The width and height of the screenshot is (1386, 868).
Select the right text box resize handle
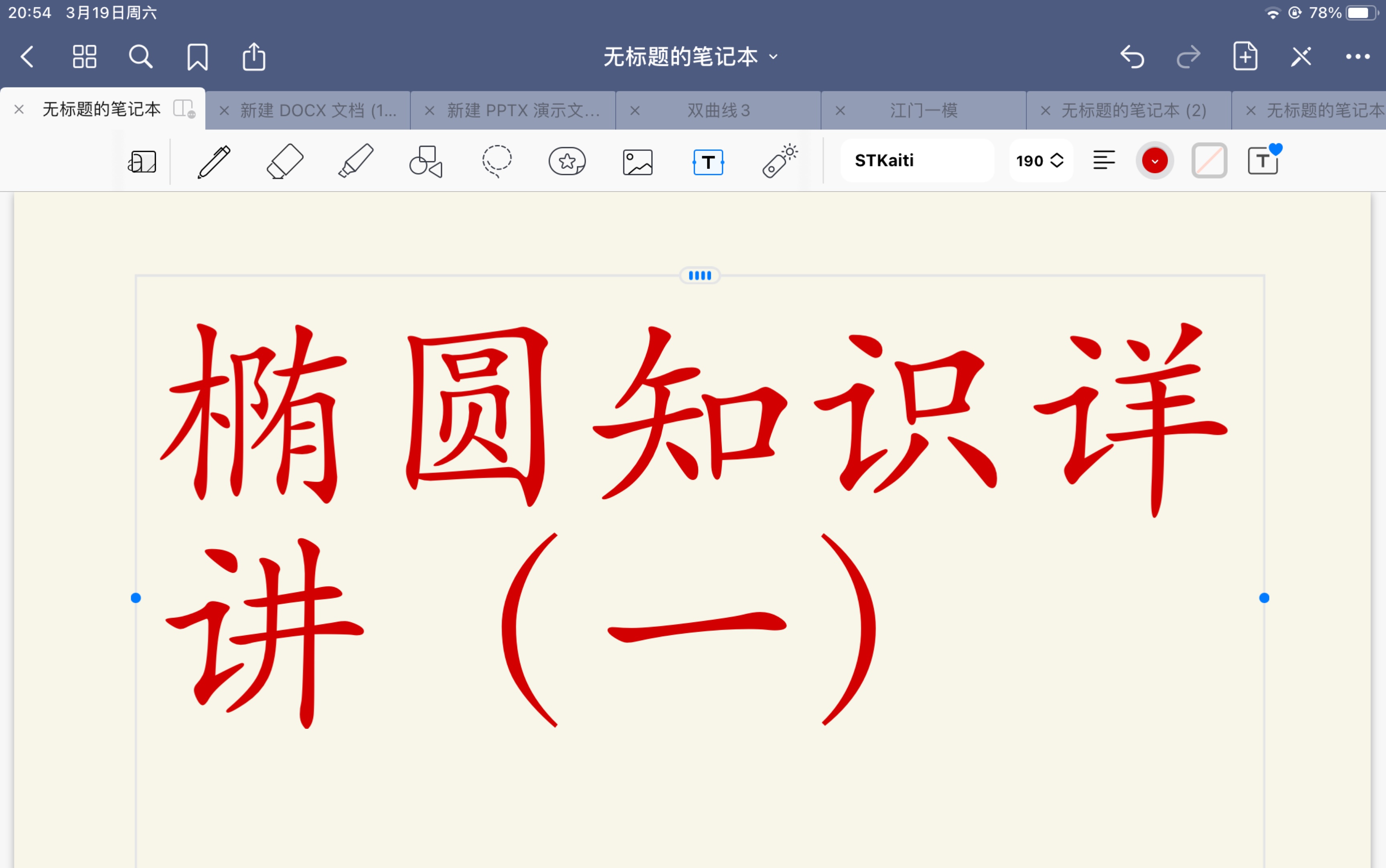click(x=1264, y=598)
